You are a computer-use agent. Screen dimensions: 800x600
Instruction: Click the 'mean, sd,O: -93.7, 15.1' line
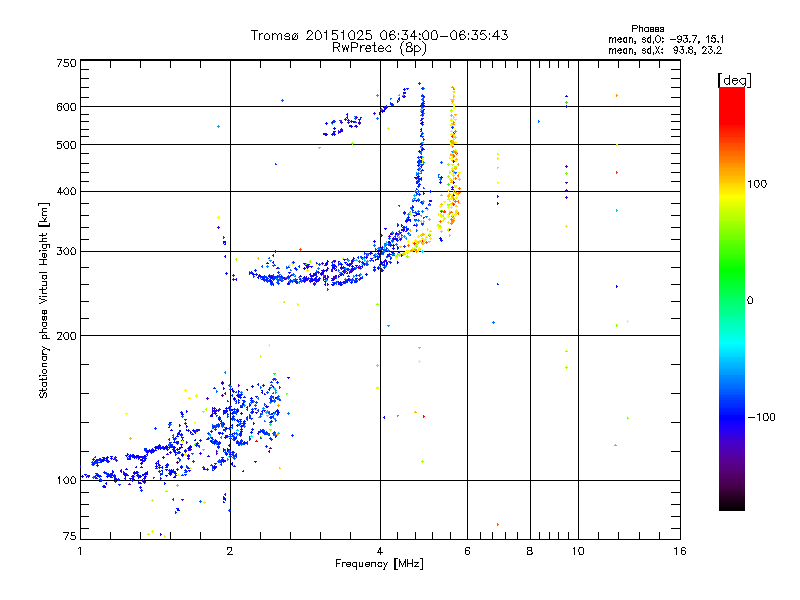tap(666, 39)
